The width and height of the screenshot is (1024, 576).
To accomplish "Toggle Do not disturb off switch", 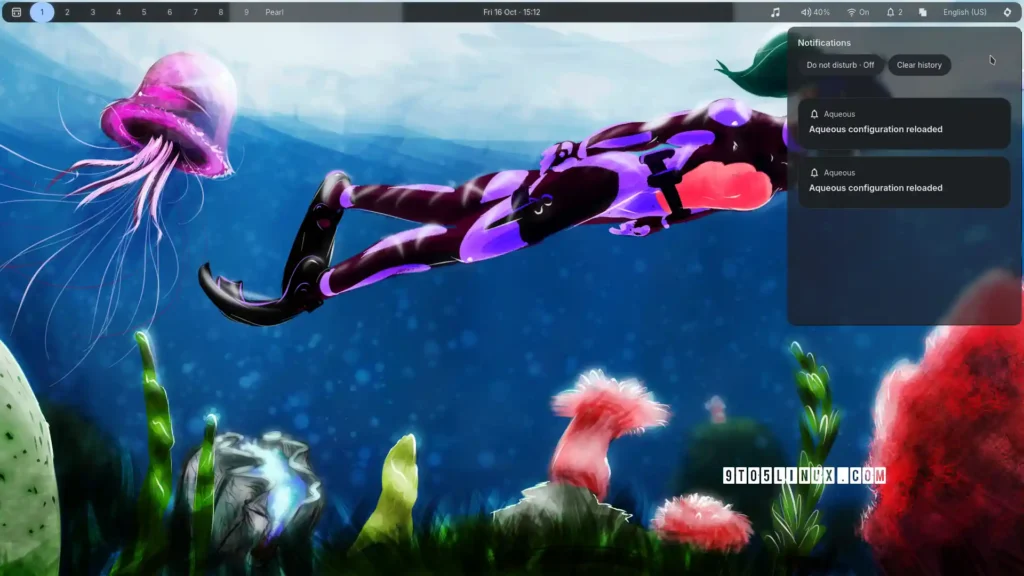I will 840,65.
